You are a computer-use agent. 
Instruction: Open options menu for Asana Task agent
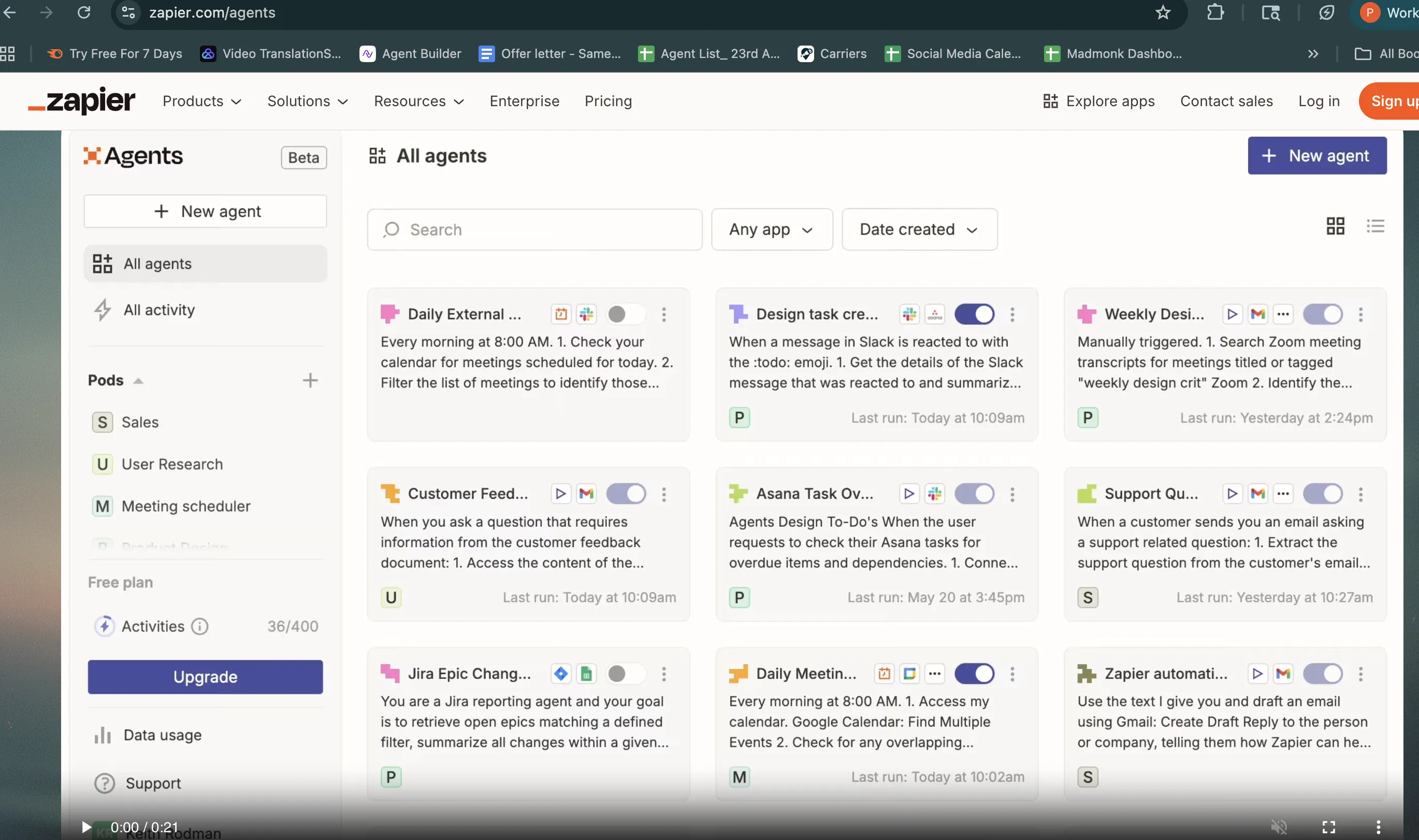(1012, 494)
